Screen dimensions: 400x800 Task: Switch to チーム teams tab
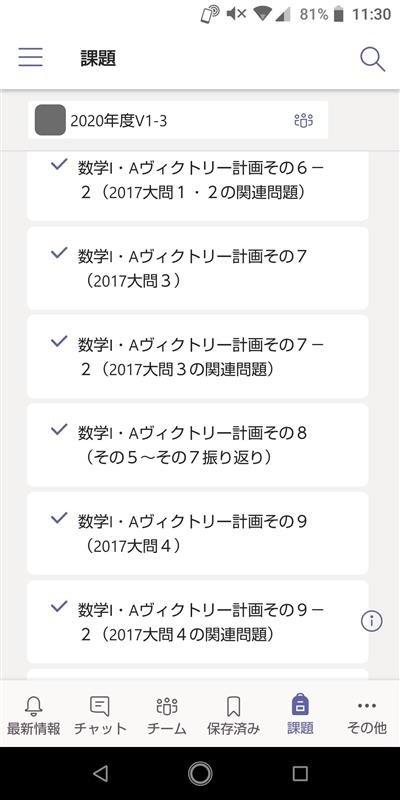166,716
